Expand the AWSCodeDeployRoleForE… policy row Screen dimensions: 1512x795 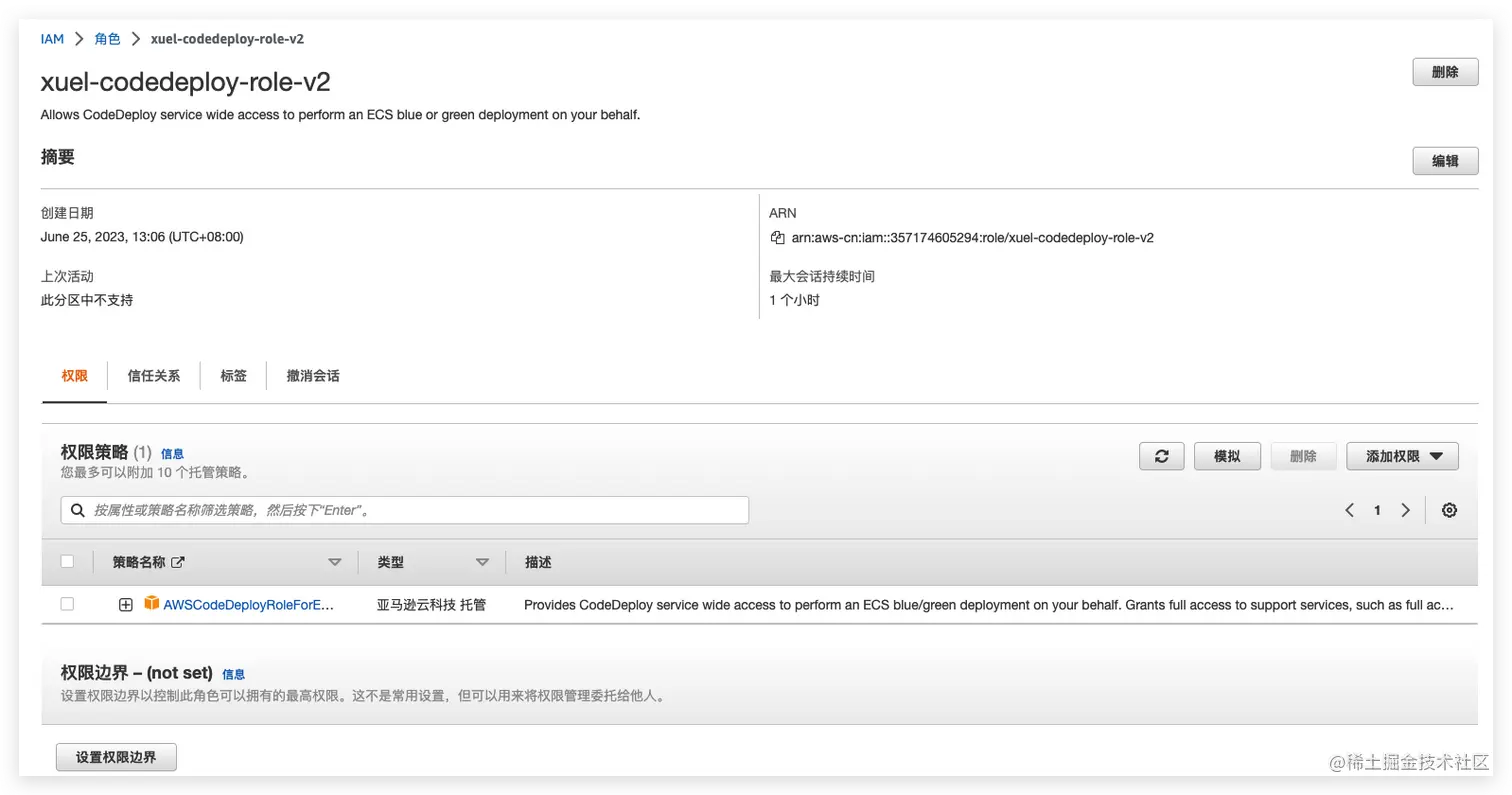click(126, 605)
